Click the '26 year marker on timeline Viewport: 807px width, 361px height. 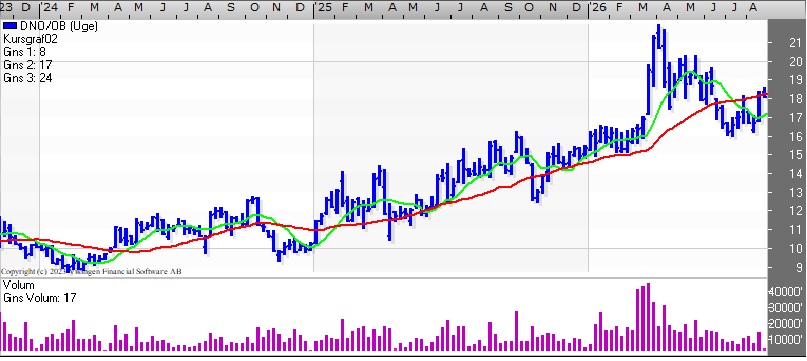(599, 8)
